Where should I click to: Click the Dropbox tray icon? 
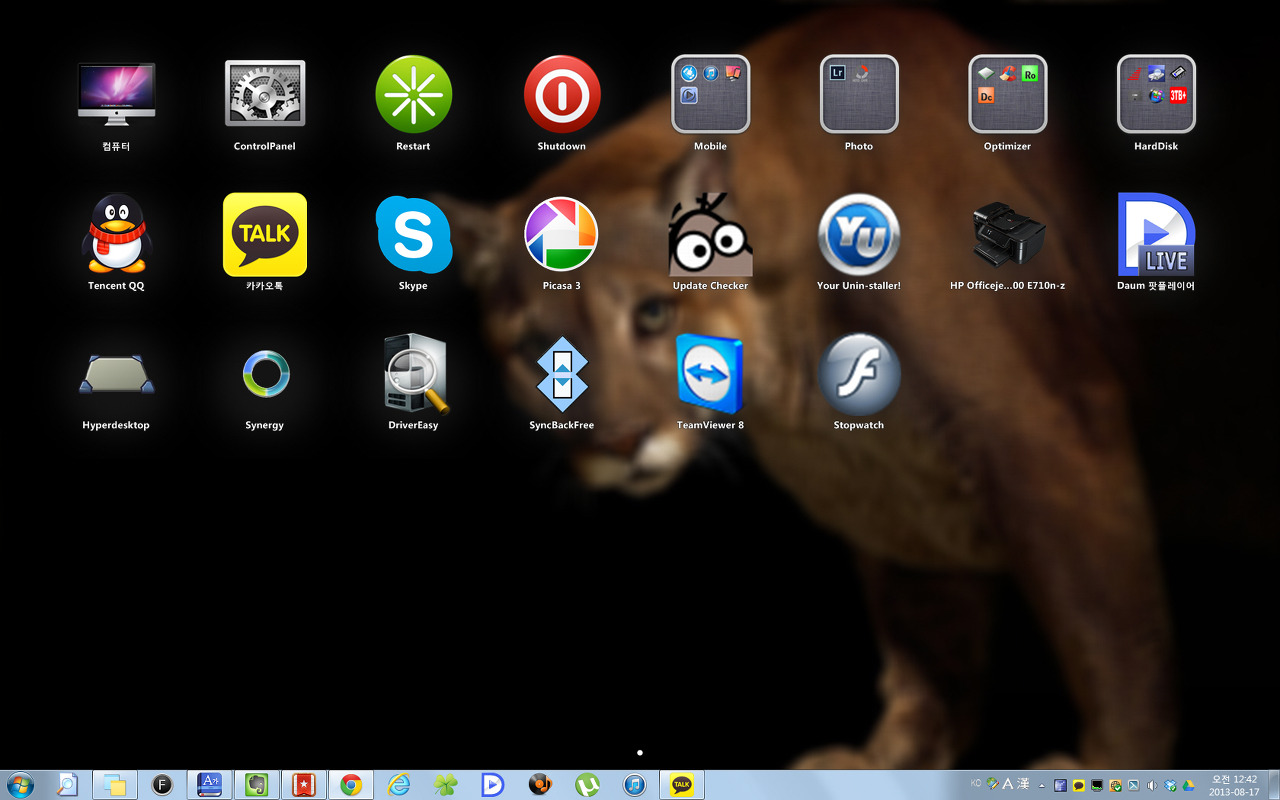coord(1170,786)
